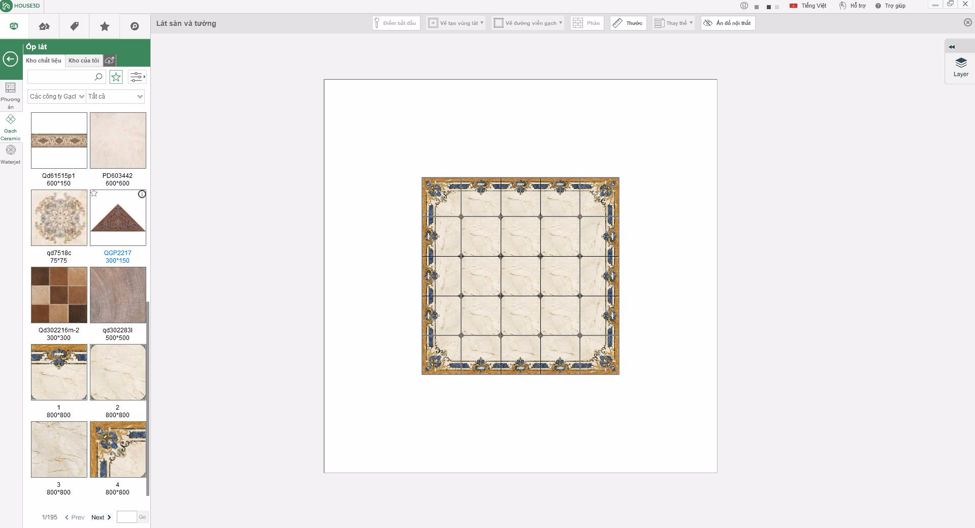Screen dimensions: 975x528
Task: Go back with the circled arrow button
Action: tap(10, 58)
